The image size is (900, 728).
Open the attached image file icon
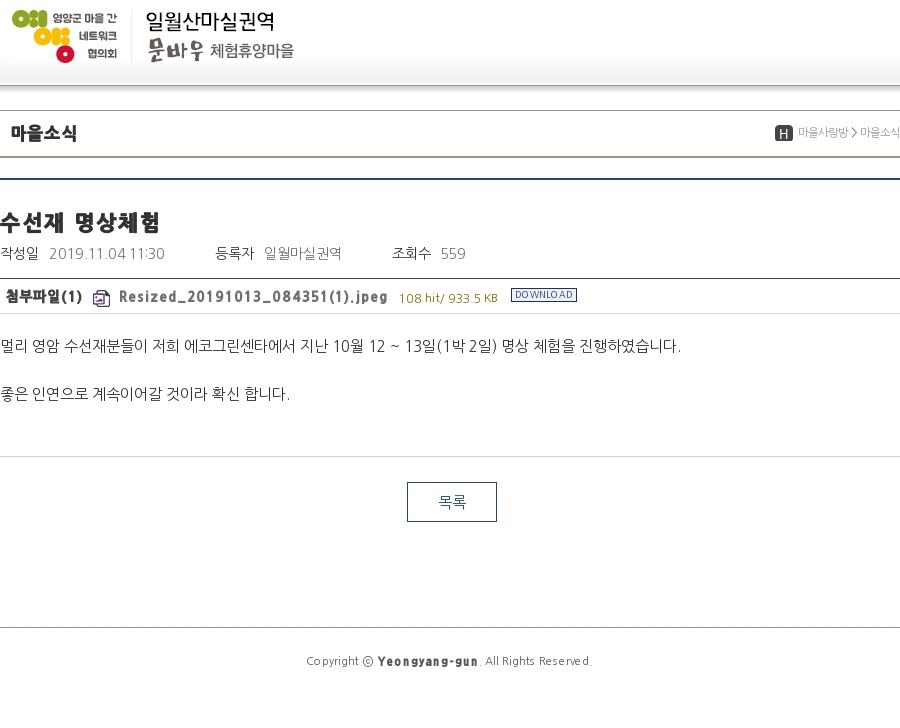tap(102, 298)
